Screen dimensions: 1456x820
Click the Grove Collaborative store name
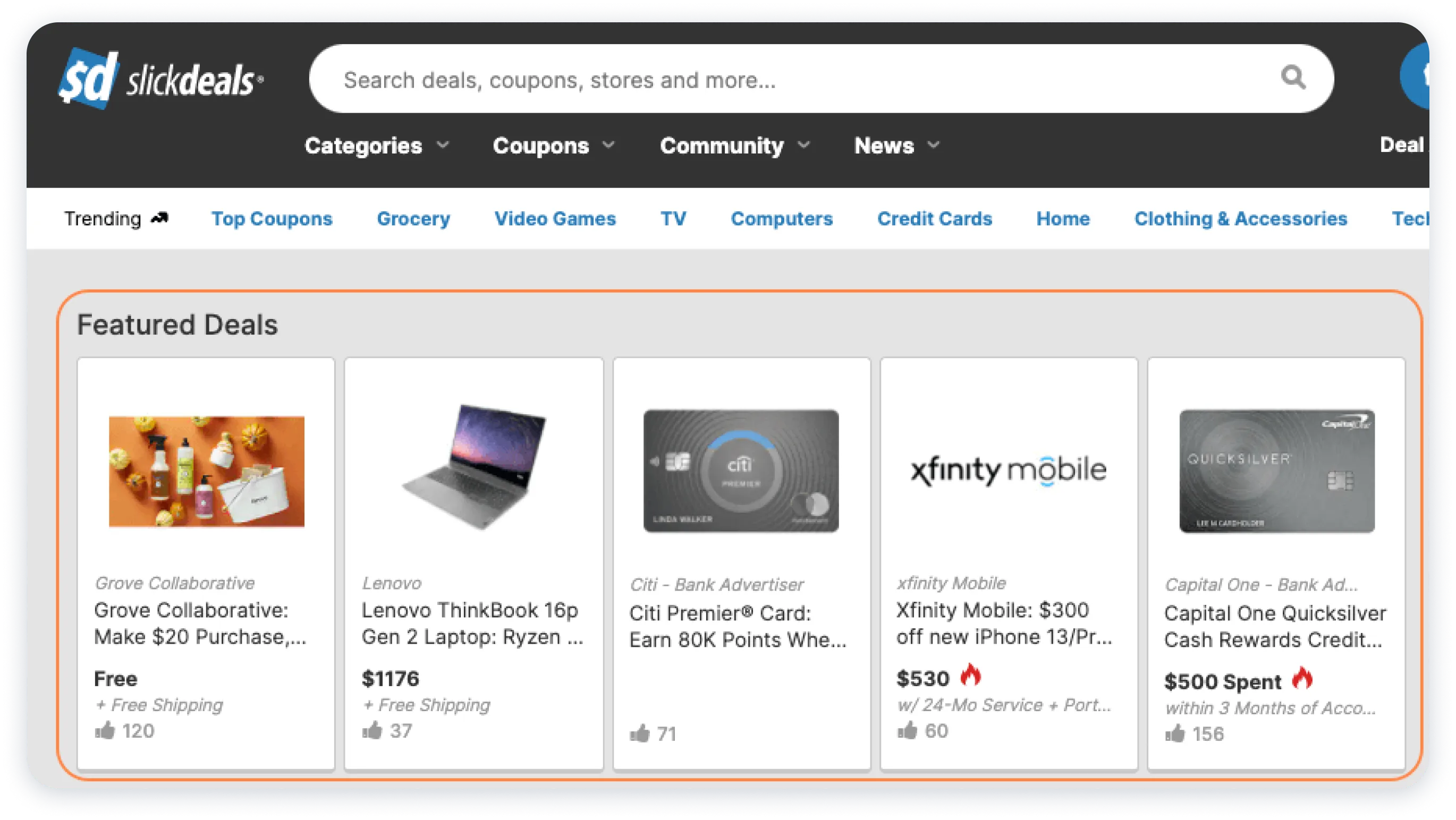click(175, 583)
